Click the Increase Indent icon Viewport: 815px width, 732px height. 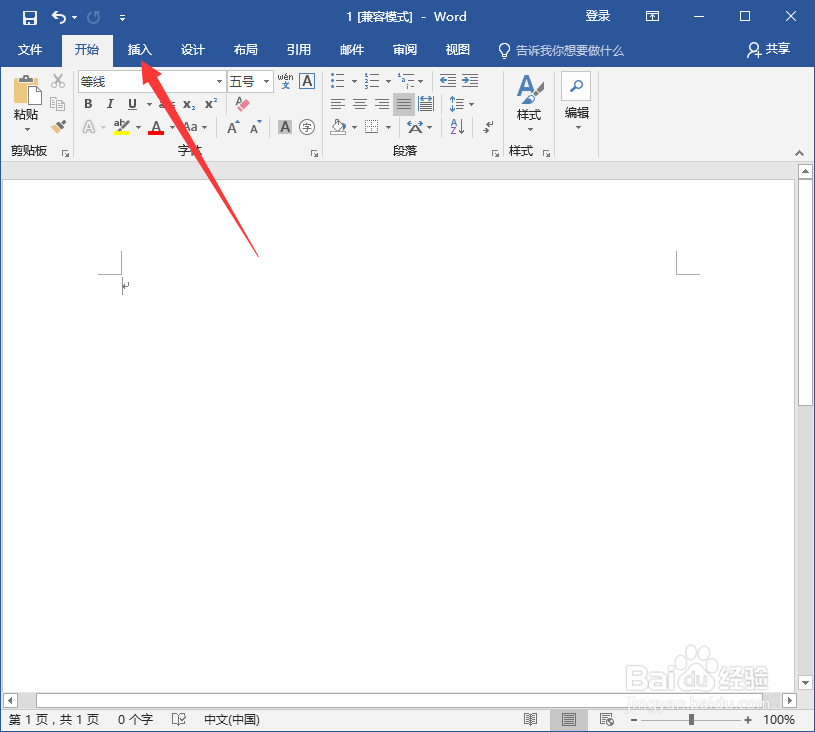point(470,81)
